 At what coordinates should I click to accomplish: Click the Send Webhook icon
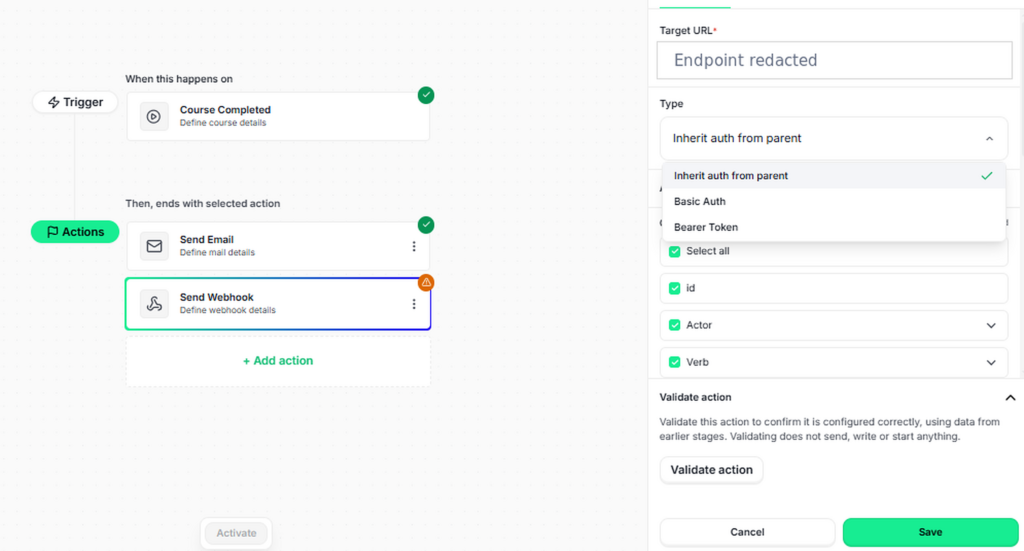(154, 304)
